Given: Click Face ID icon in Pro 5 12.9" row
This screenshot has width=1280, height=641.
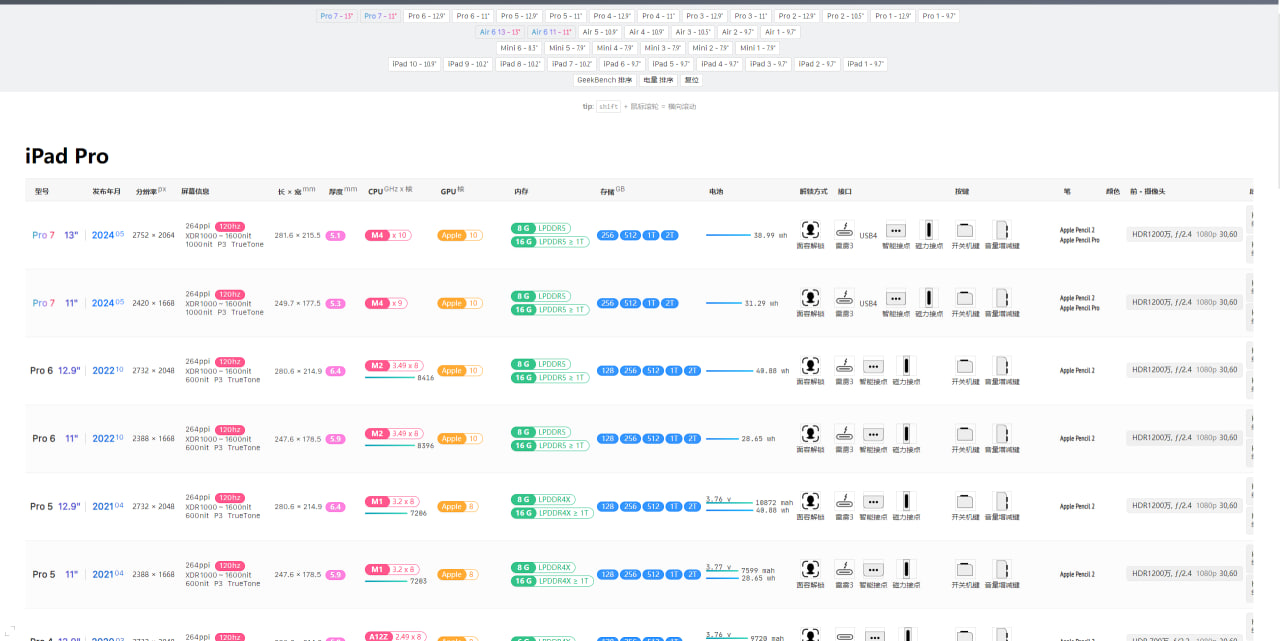Looking at the screenshot, I should coord(811,501).
